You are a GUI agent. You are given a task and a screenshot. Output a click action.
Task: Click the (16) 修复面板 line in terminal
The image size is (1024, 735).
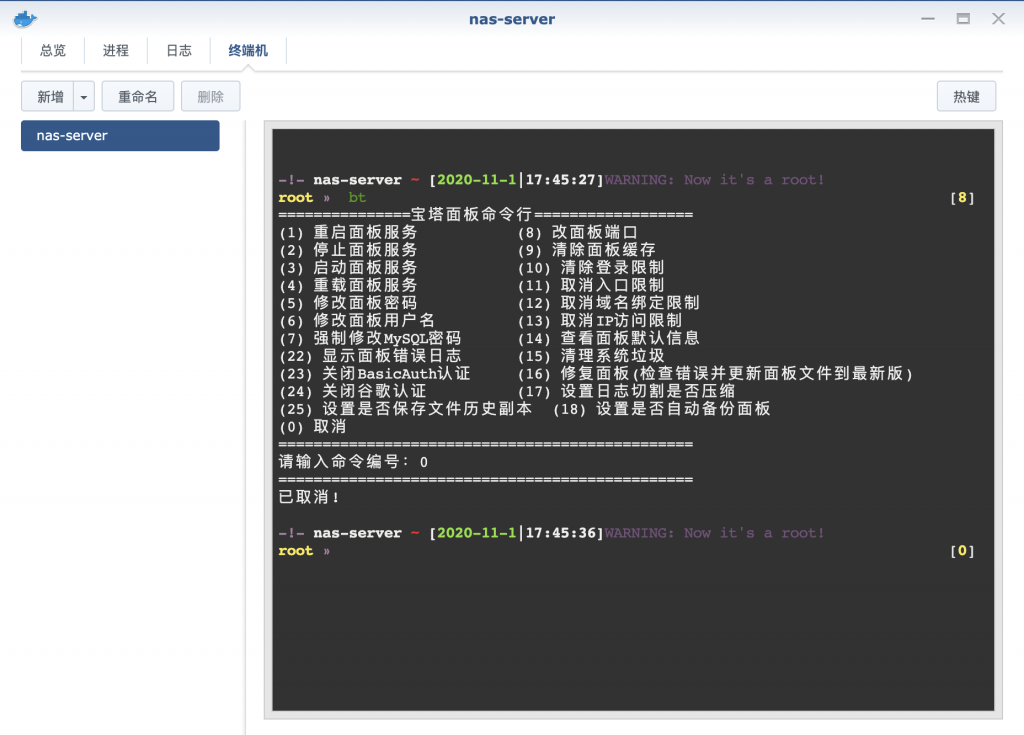coord(715,374)
